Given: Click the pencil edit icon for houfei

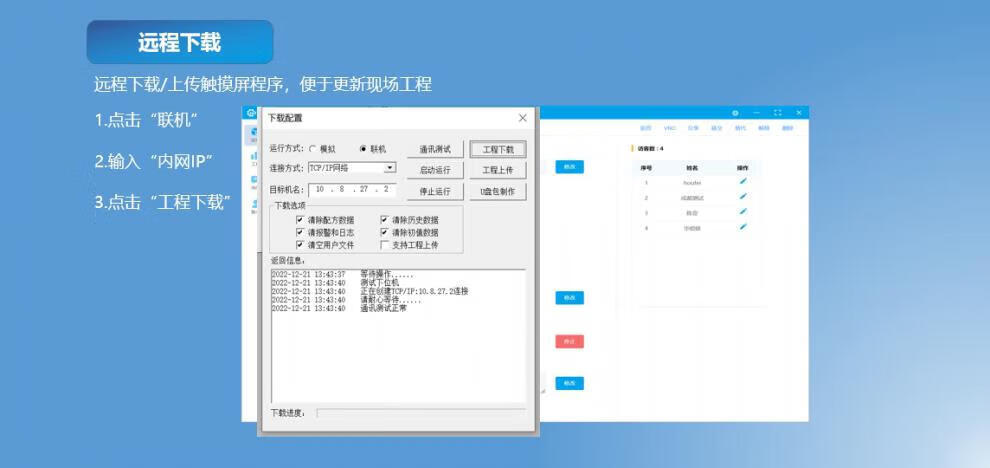Looking at the screenshot, I should tap(742, 182).
